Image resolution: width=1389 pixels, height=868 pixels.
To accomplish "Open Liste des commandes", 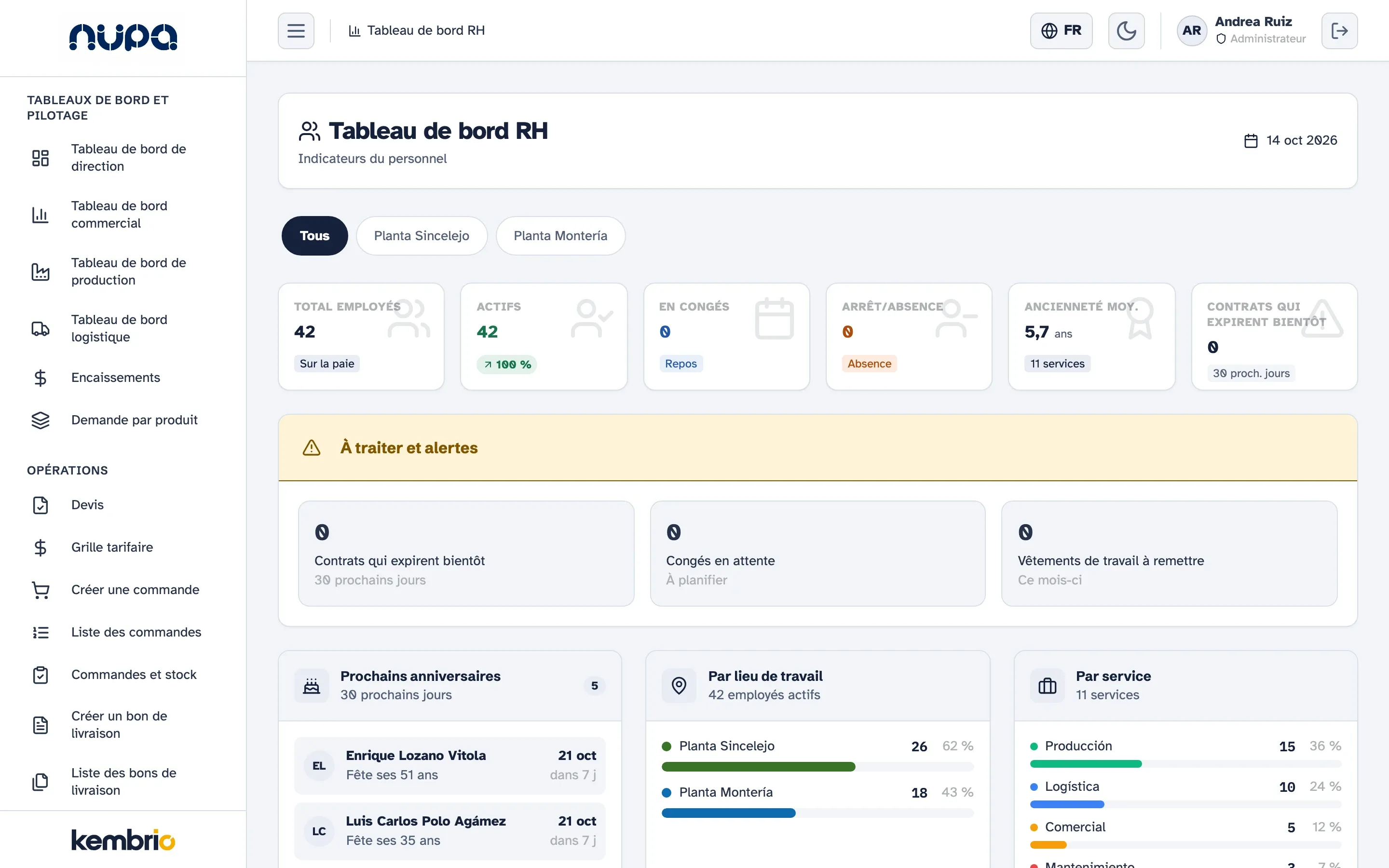I will 123,632.
